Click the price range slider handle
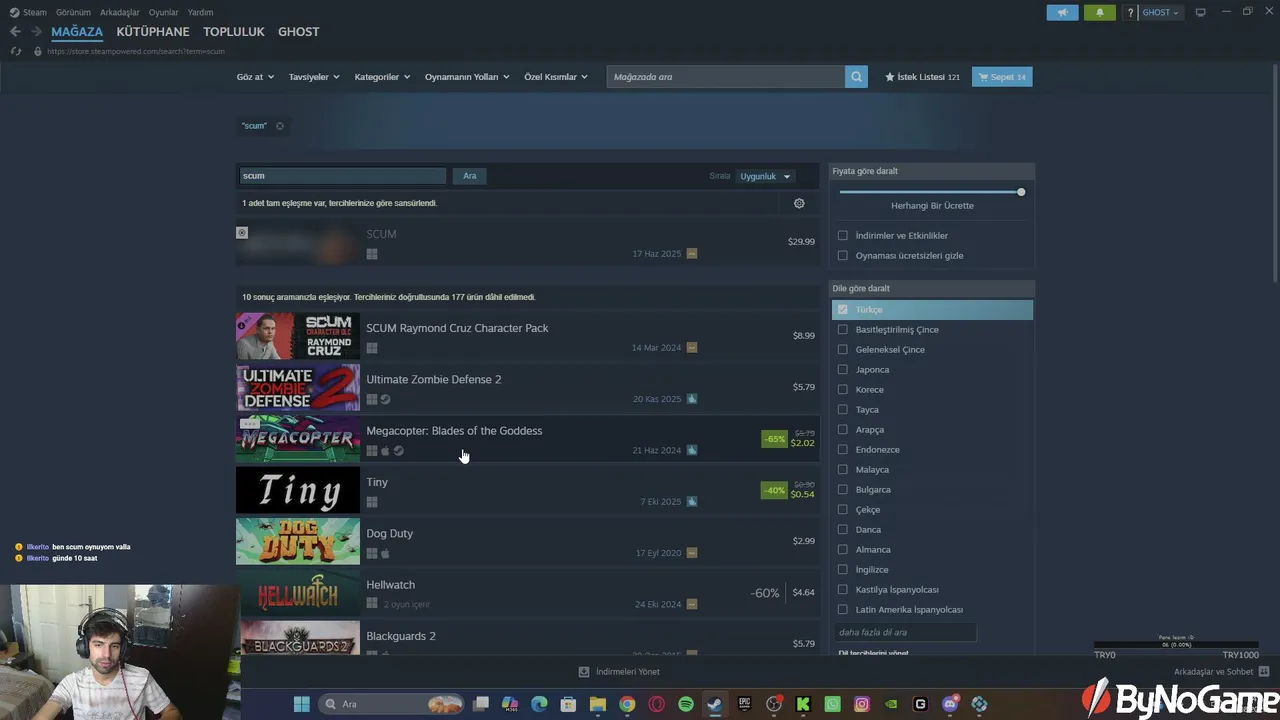1280x720 pixels. pos(1021,192)
